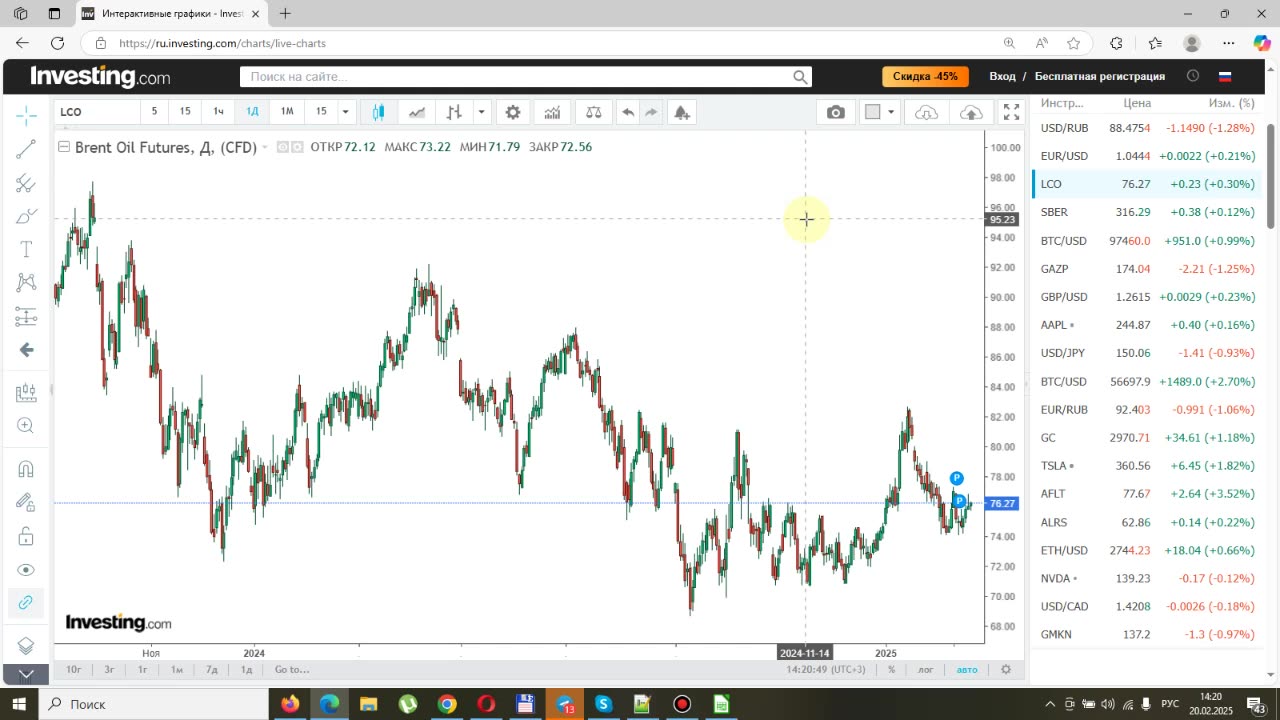
Task: Select GAZP row in watchlist
Action: [x=1145, y=269]
